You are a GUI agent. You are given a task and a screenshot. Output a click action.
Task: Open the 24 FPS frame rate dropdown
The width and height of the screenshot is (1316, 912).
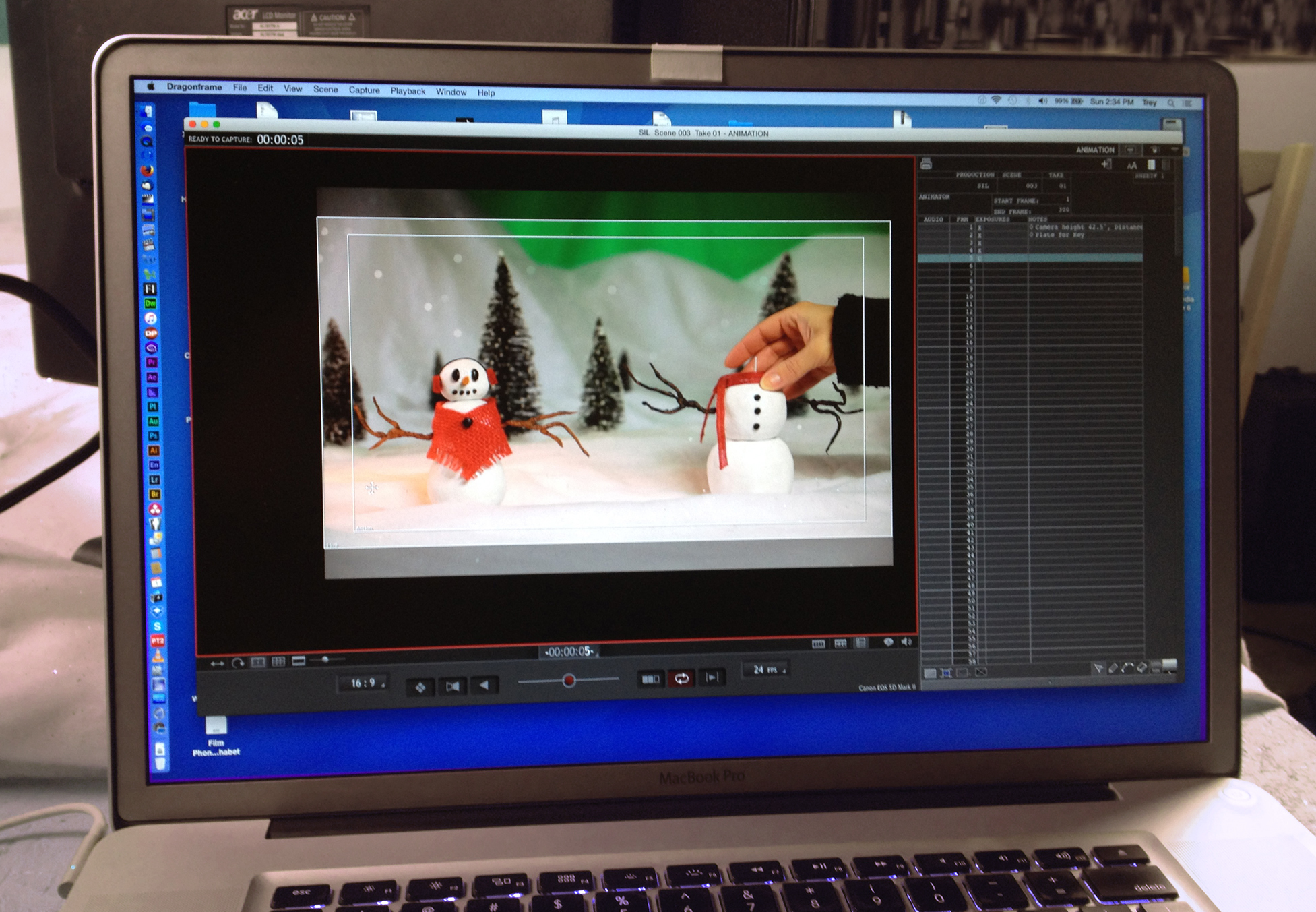coord(765,669)
